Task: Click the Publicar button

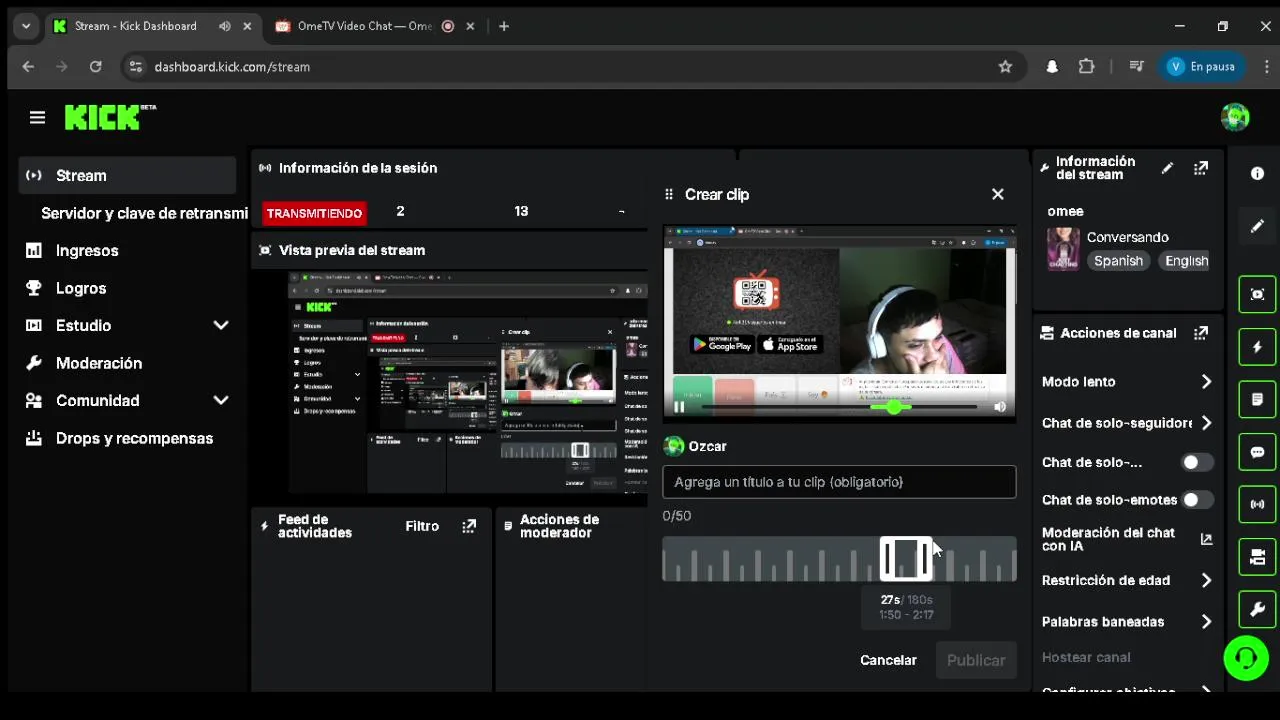Action: [976, 660]
